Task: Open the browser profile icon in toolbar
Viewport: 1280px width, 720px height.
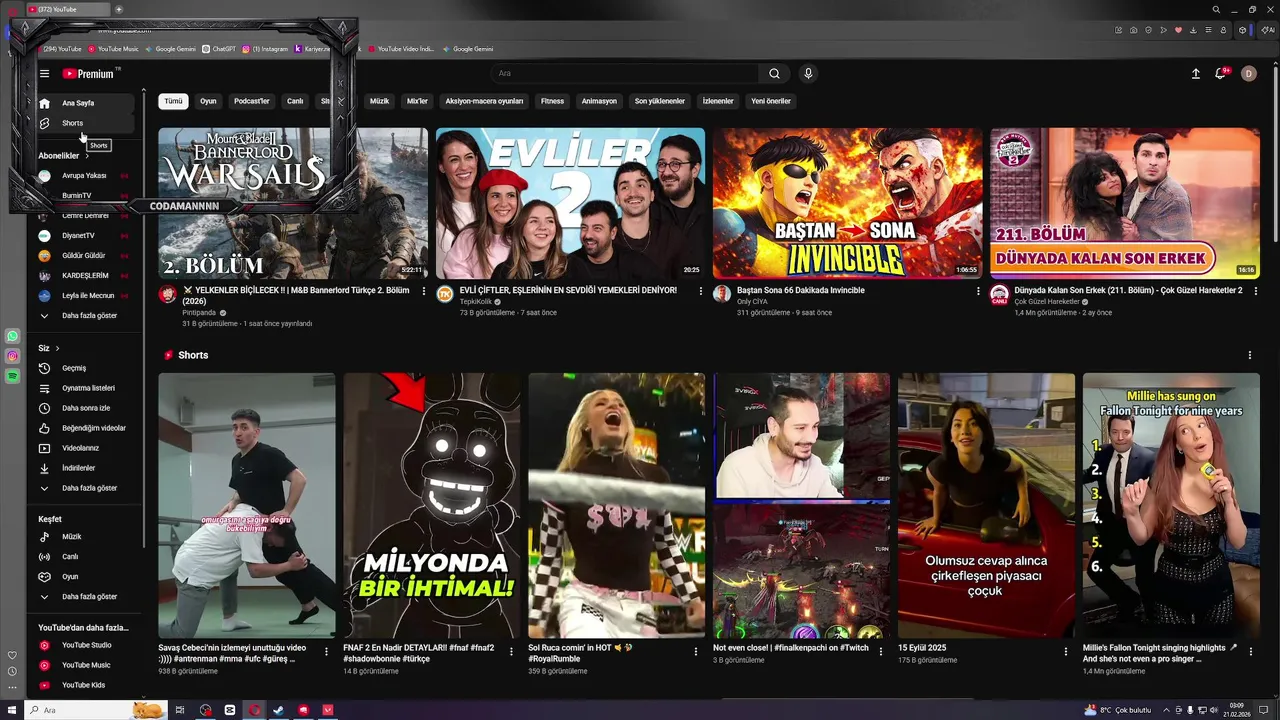Action: (x=1223, y=30)
